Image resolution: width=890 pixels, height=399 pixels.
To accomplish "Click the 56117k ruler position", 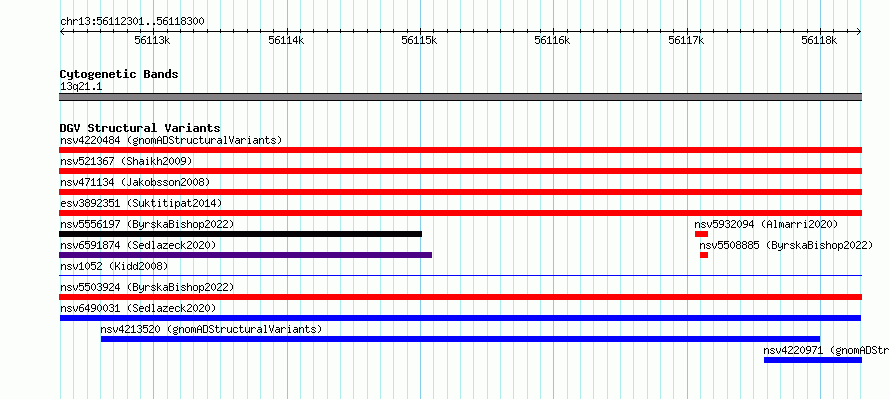I will pyautogui.click(x=686, y=40).
